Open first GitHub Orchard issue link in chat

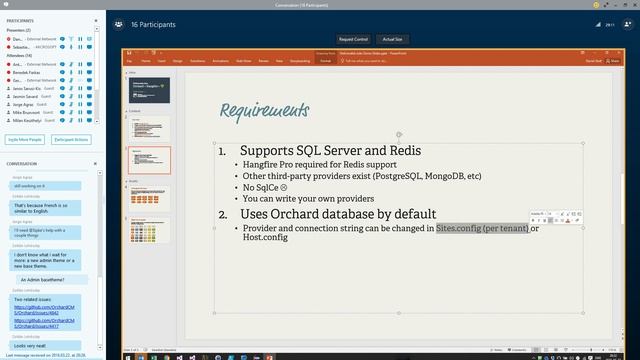(44, 310)
